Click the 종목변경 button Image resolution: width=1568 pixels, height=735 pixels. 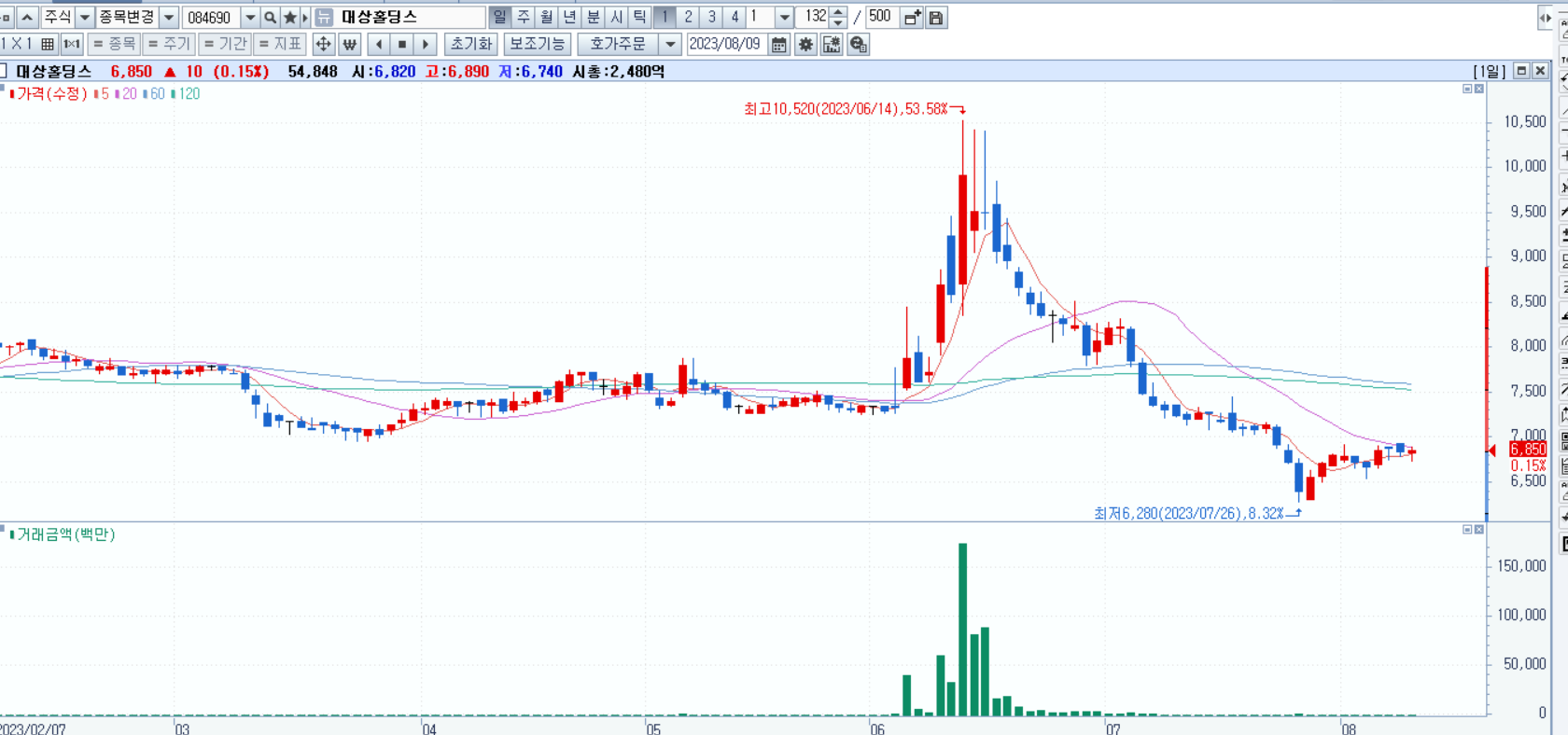coord(127,17)
